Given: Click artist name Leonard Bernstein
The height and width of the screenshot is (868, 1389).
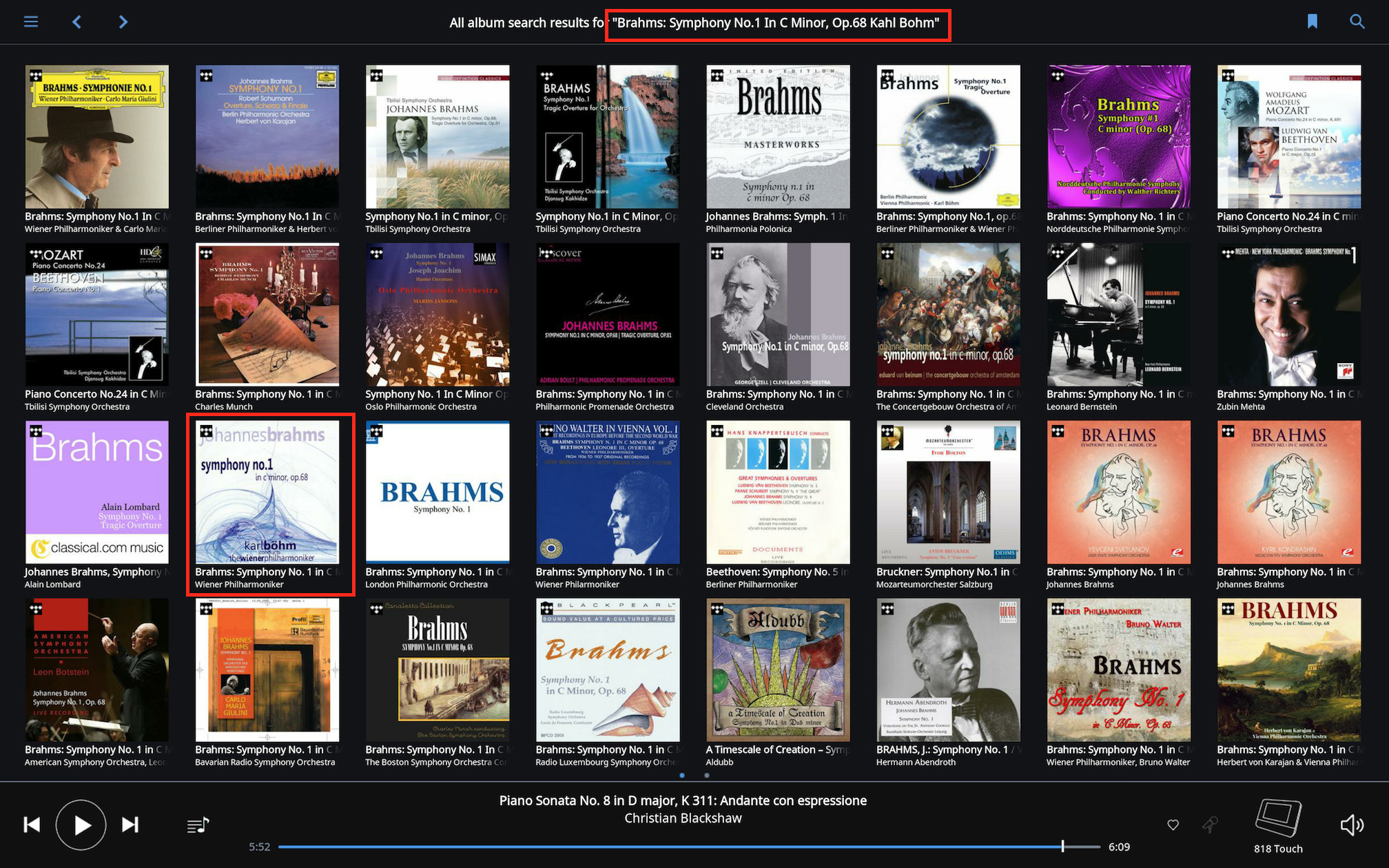Looking at the screenshot, I should (x=1082, y=407).
